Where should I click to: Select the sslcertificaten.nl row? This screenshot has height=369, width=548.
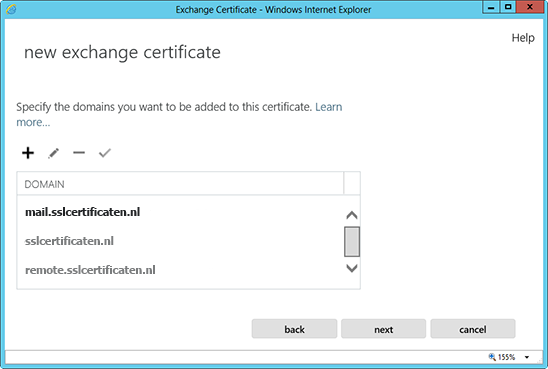(180, 241)
